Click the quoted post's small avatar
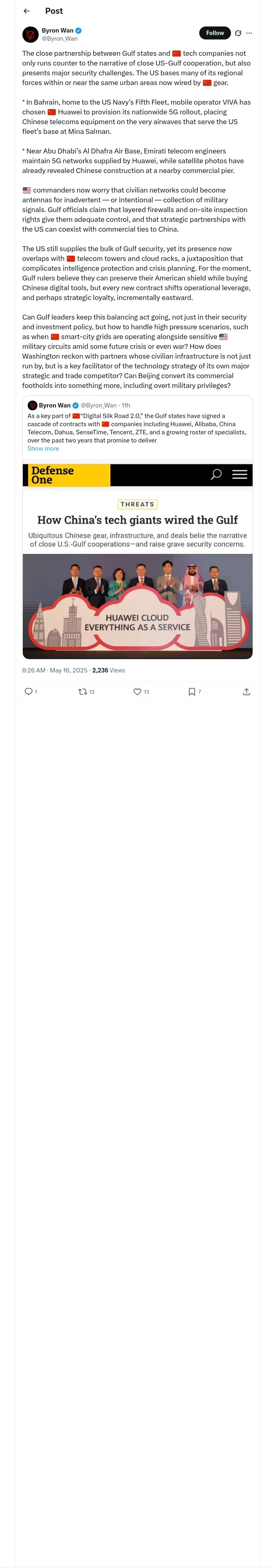The image size is (275, 1568). [x=32, y=405]
